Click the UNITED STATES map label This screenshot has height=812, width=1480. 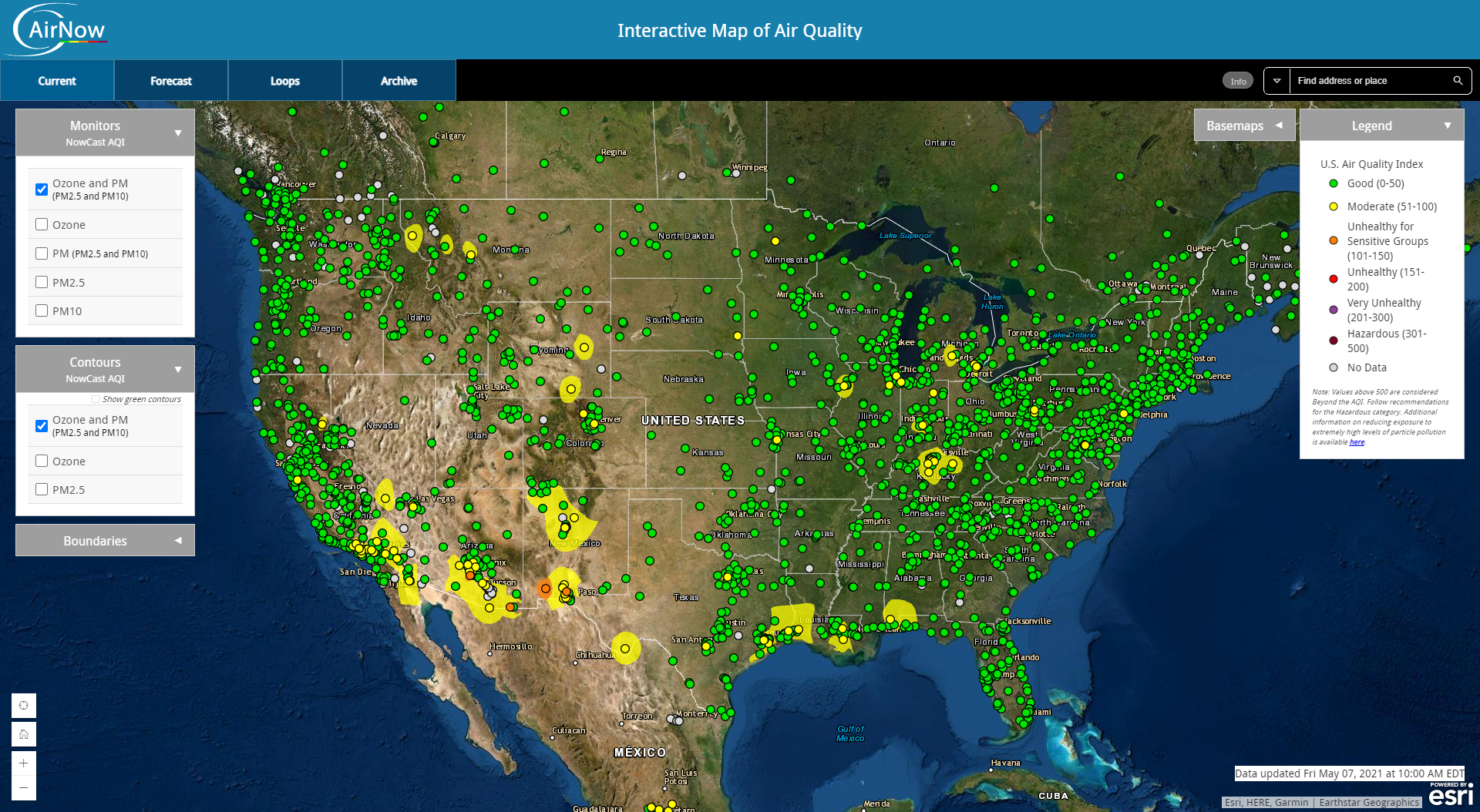click(x=693, y=421)
